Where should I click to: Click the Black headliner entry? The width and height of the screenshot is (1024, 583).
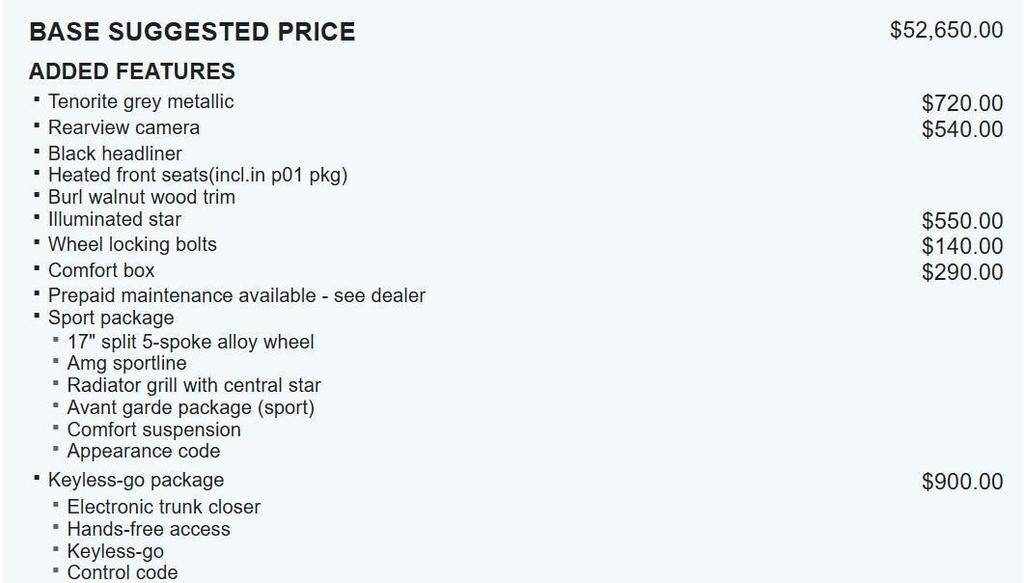coord(115,154)
